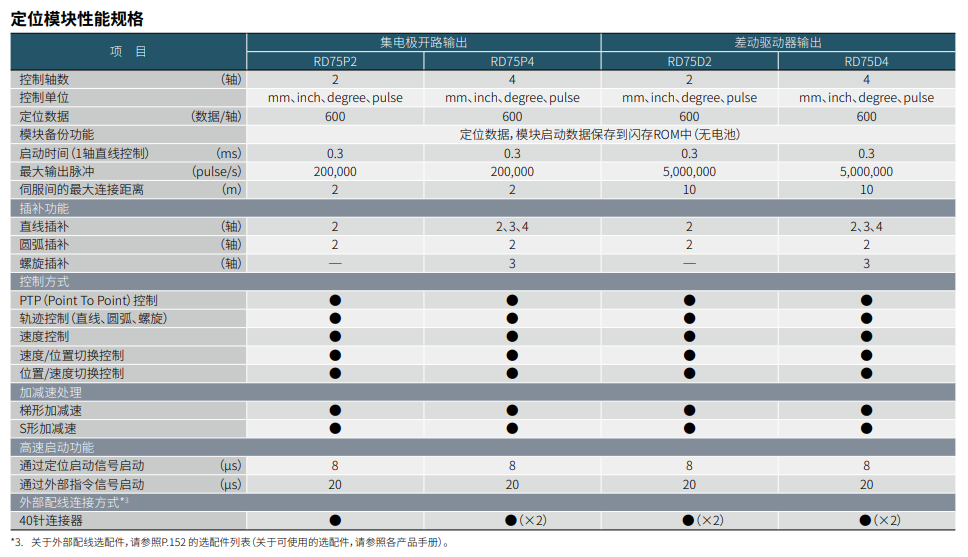Click the 轨迹控制 (直线、圆弧、螺旋) label
The width and height of the screenshot is (968, 557).
[93, 318]
